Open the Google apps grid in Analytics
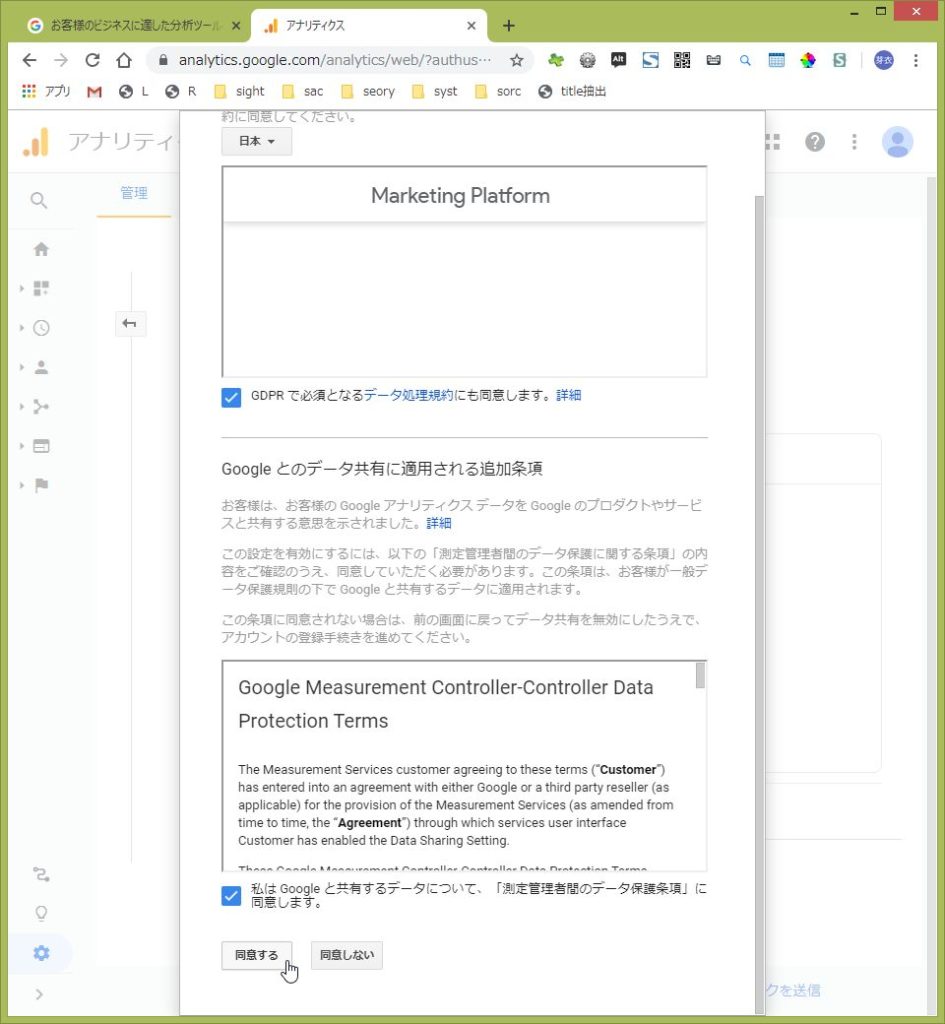The image size is (945, 1024). tap(773, 142)
